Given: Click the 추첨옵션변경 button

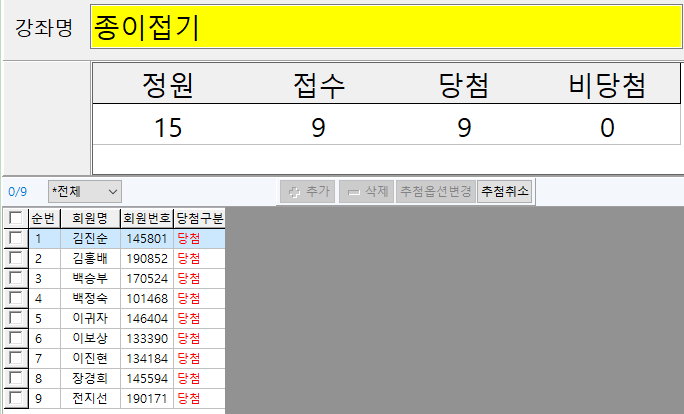Looking at the screenshot, I should click(435, 192).
